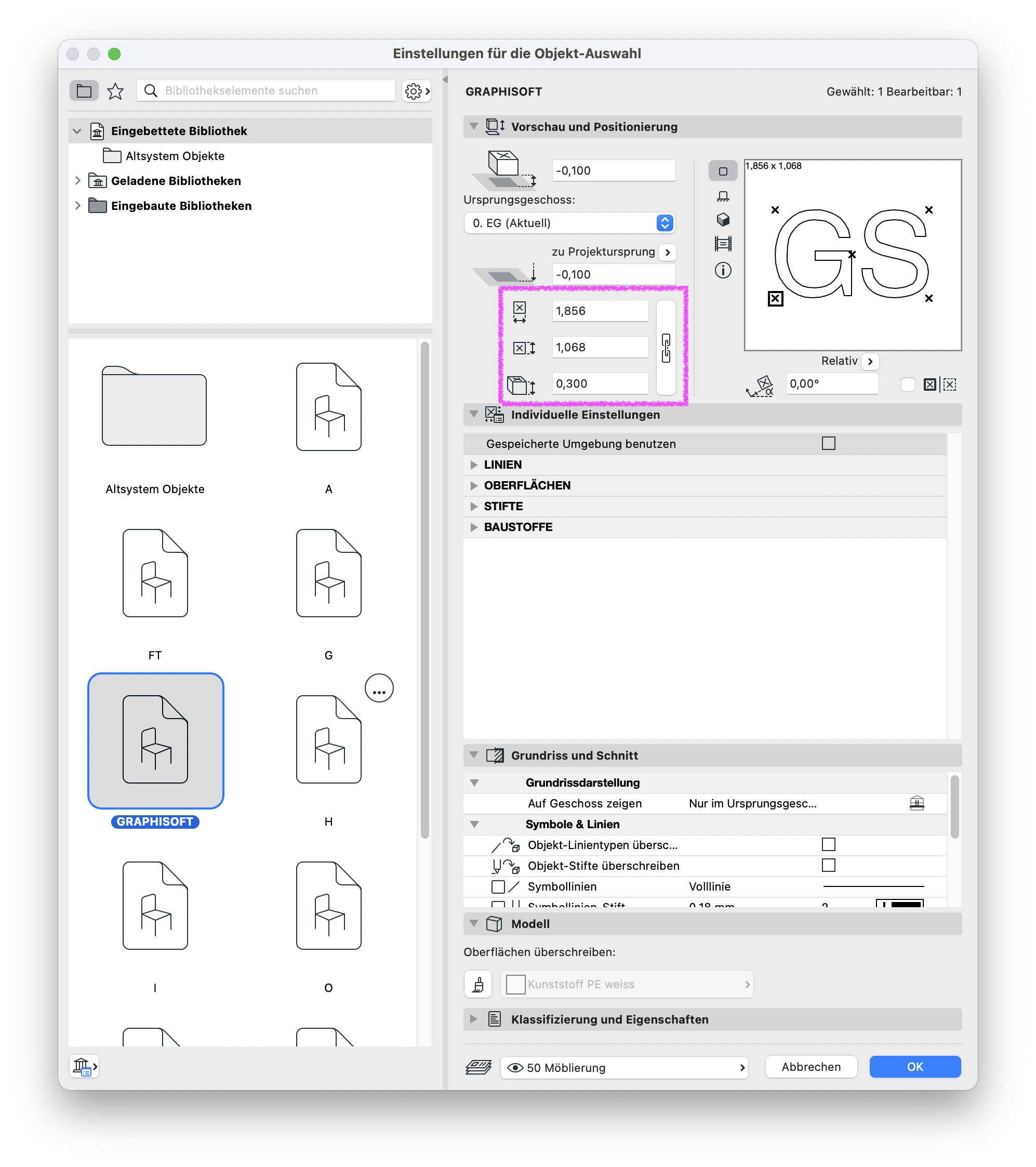
Task: Switch preview to side elevation view
Action: (x=723, y=196)
